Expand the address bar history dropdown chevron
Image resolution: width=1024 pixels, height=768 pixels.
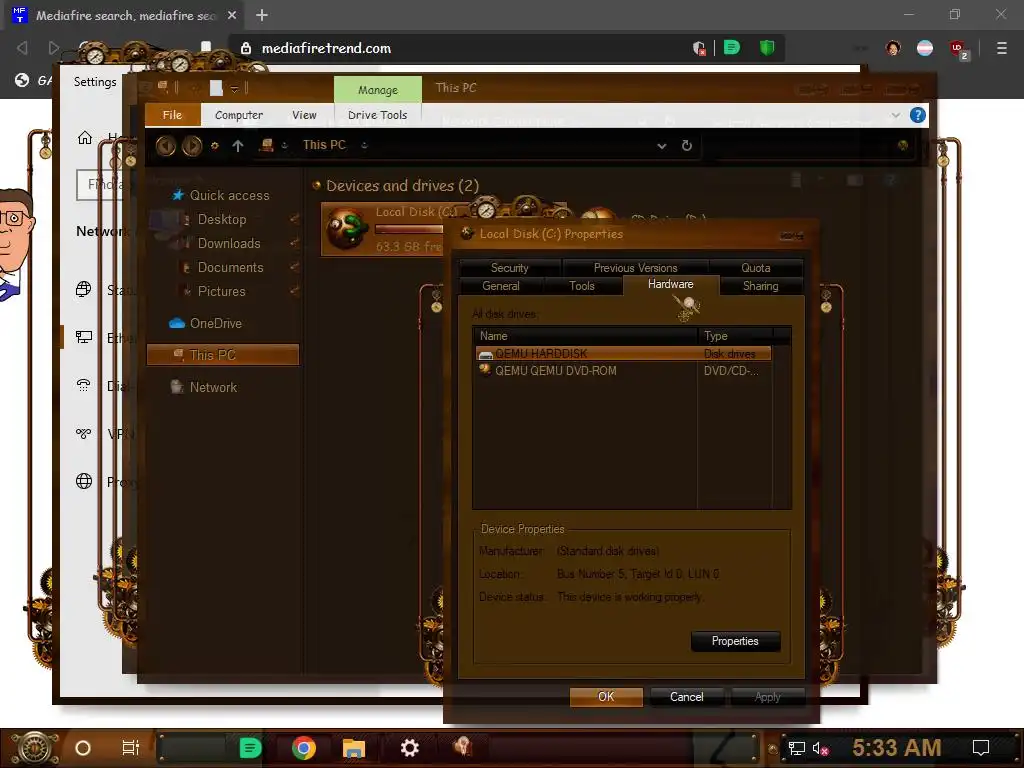pos(662,146)
